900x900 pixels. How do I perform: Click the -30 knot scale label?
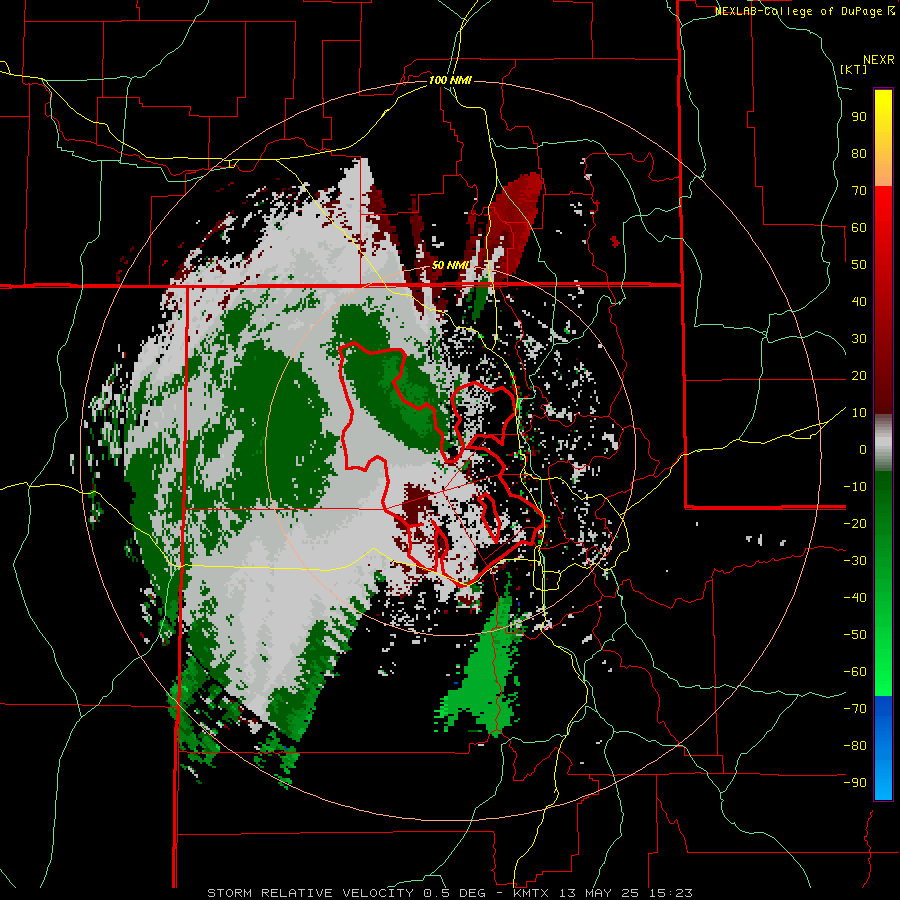(856, 561)
